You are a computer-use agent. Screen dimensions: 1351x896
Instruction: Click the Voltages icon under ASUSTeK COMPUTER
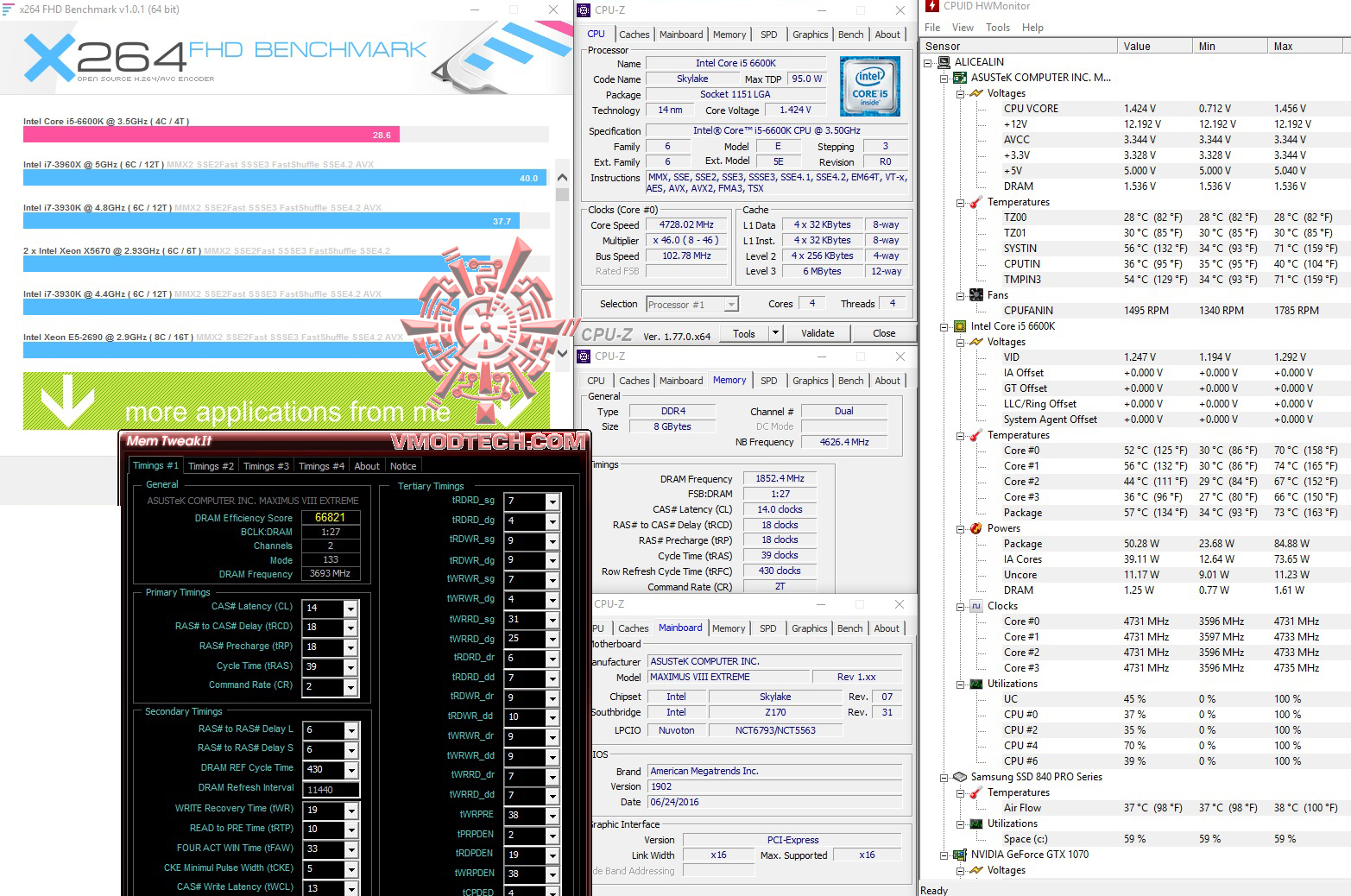[976, 93]
